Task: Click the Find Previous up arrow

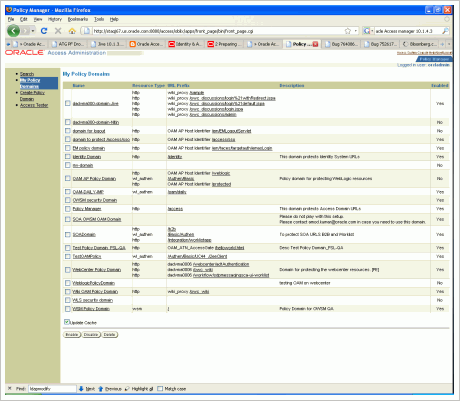Action: coord(101,389)
